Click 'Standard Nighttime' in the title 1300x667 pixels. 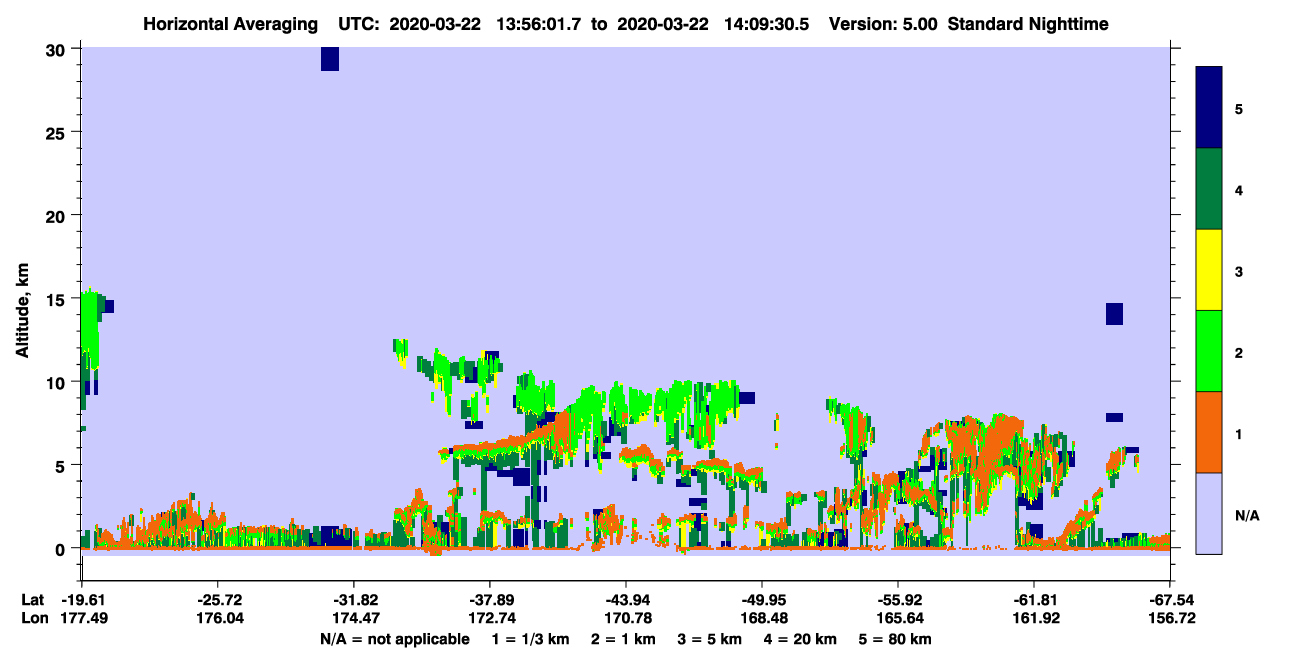[1028, 24]
